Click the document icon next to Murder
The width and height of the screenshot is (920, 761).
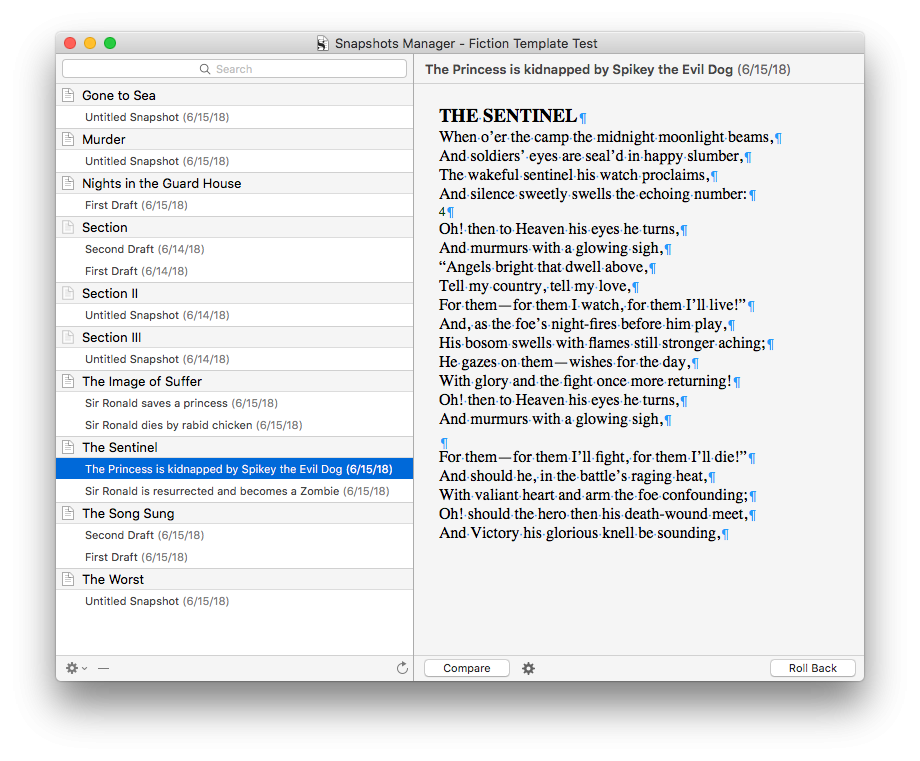point(68,139)
